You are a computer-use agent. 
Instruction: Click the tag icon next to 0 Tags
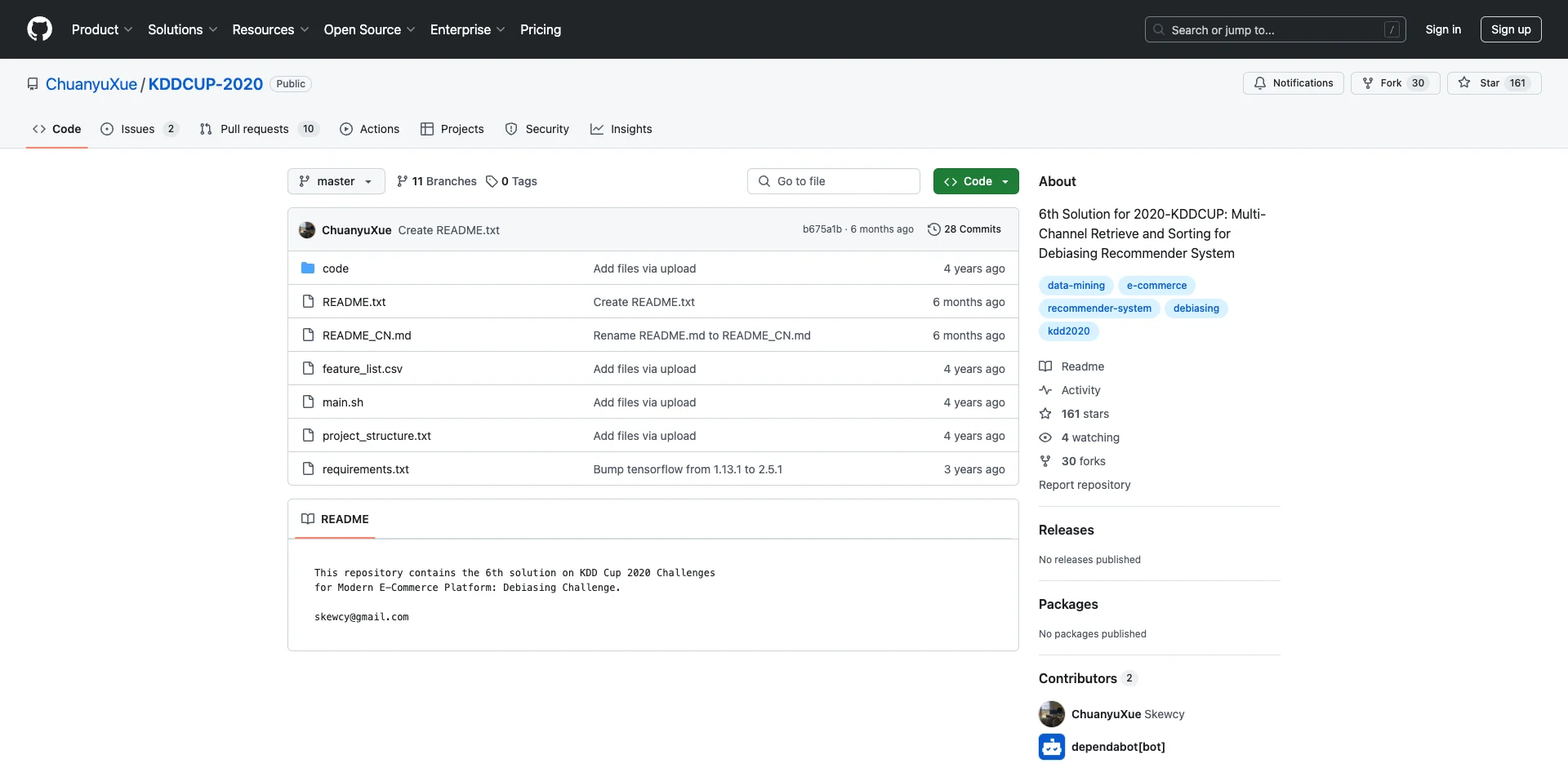click(x=492, y=181)
